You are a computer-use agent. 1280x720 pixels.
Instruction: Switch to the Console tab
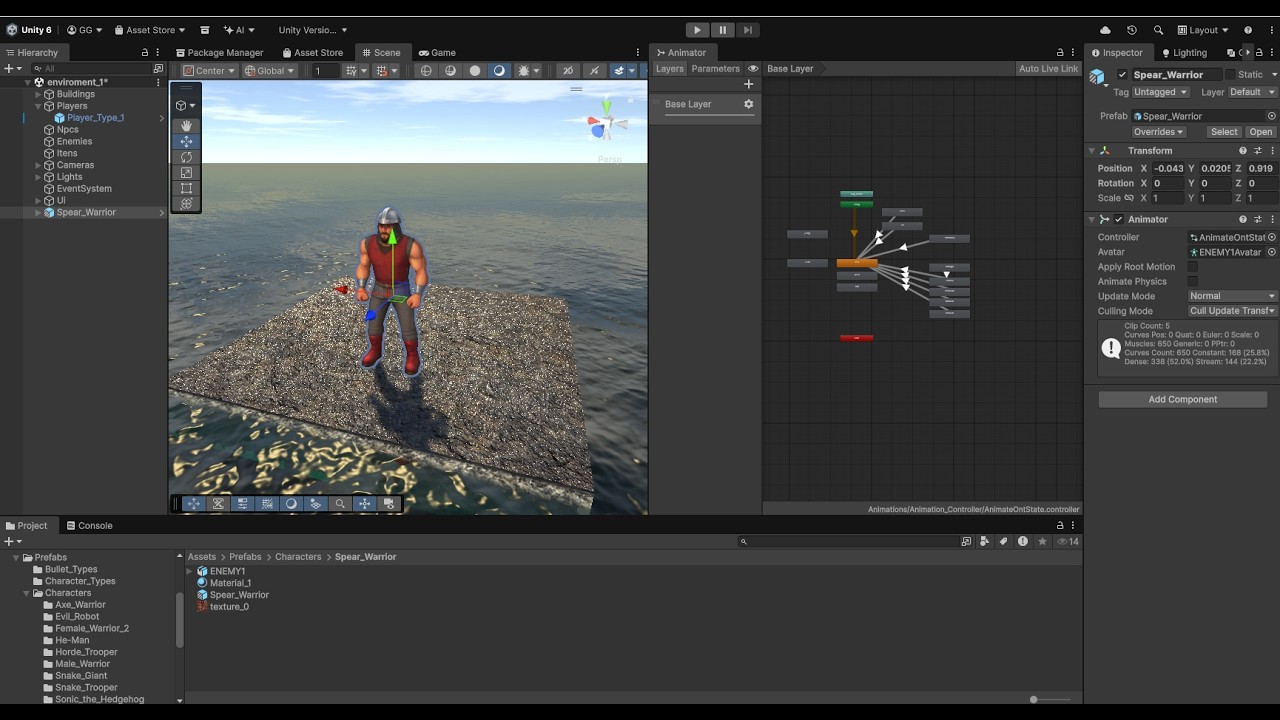point(89,526)
